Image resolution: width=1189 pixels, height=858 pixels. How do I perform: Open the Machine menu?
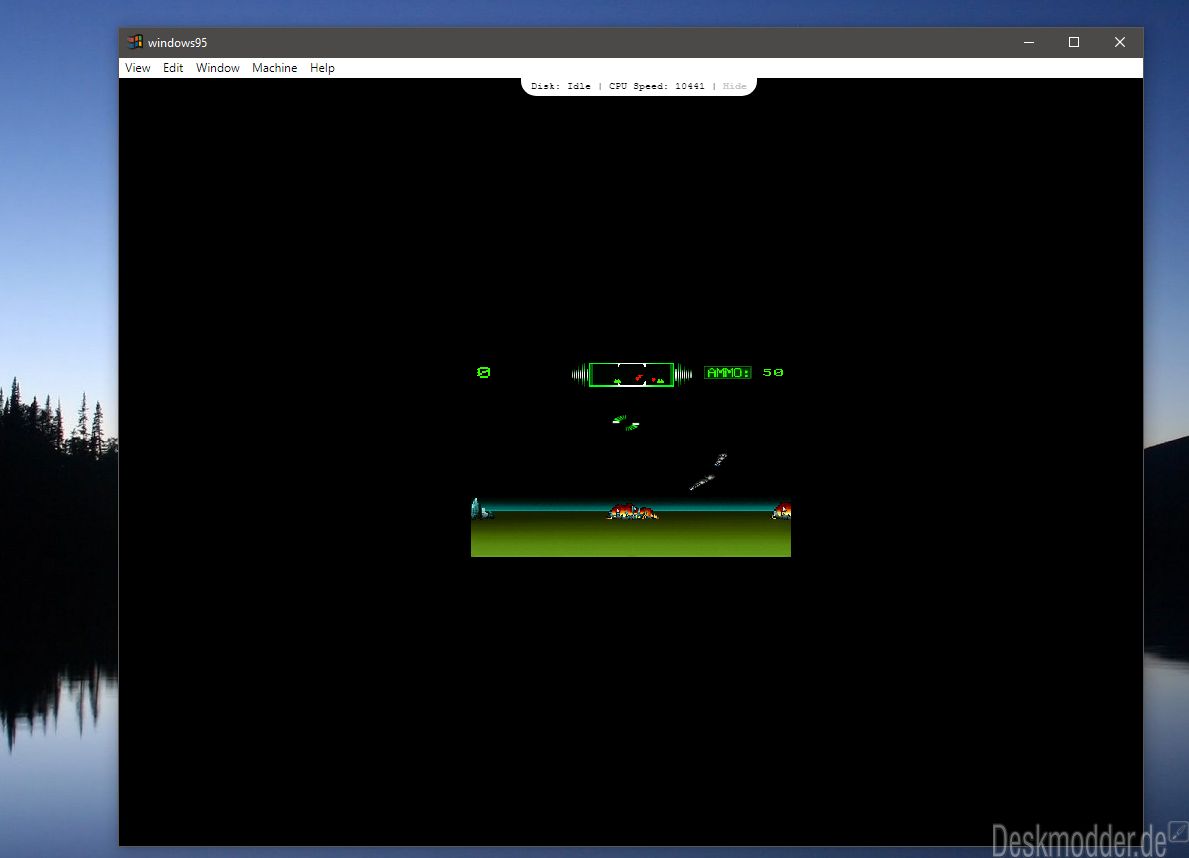pos(275,68)
